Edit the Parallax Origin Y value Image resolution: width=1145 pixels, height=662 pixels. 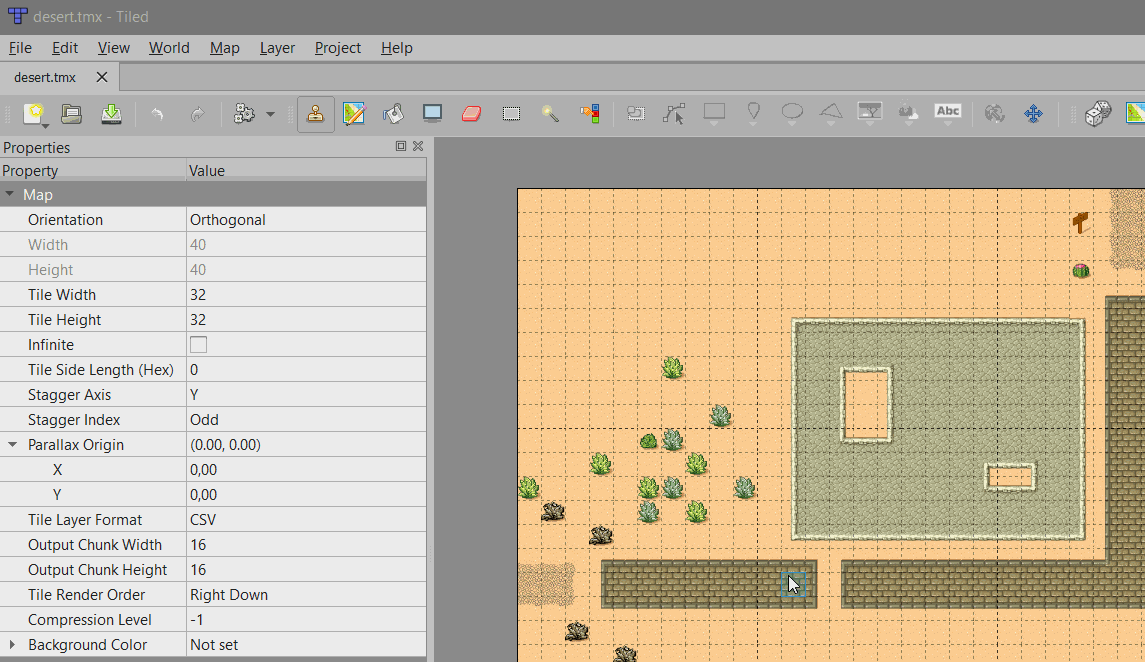(x=306, y=495)
